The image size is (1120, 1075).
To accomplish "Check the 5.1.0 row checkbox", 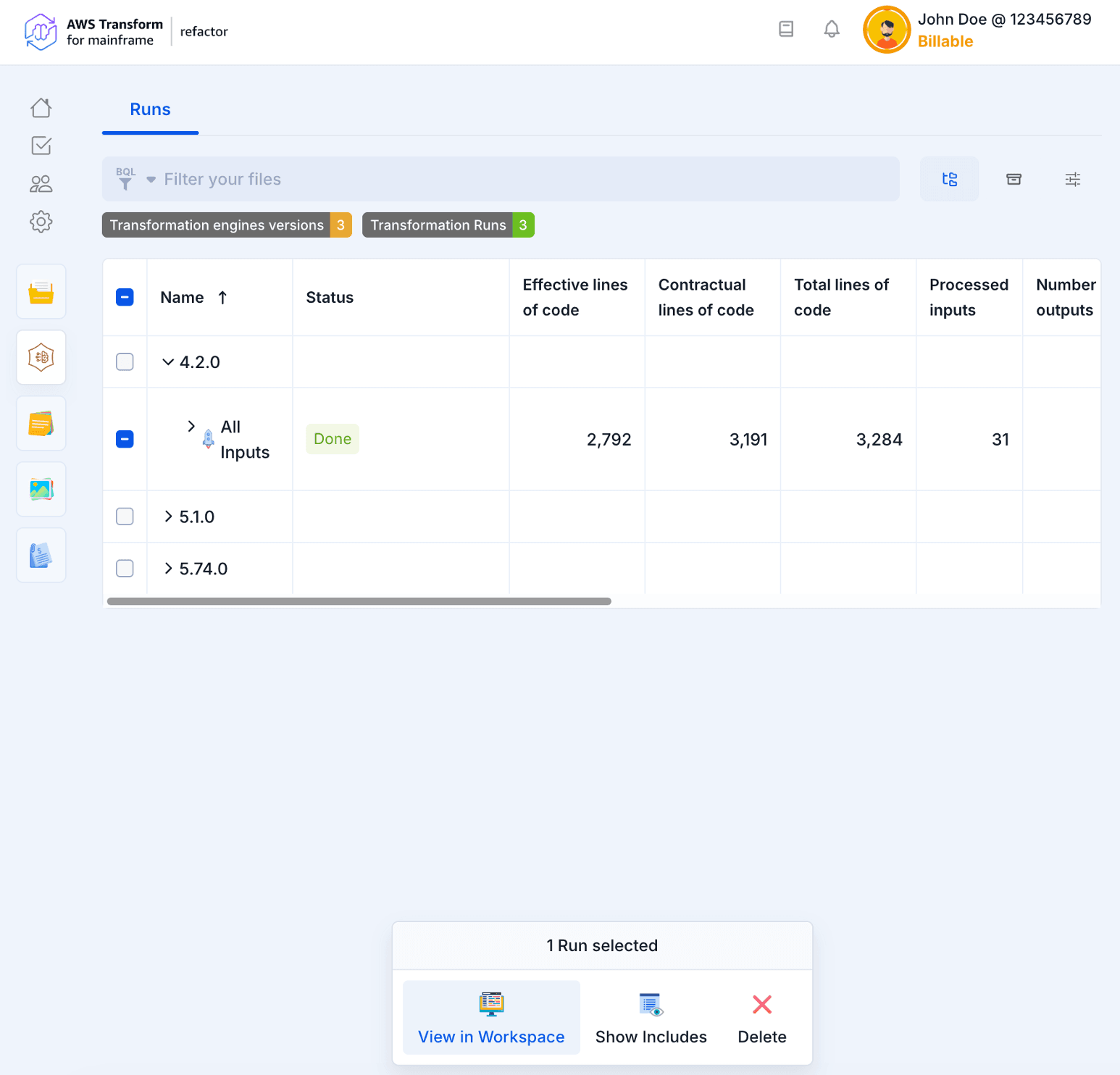I will (125, 516).
